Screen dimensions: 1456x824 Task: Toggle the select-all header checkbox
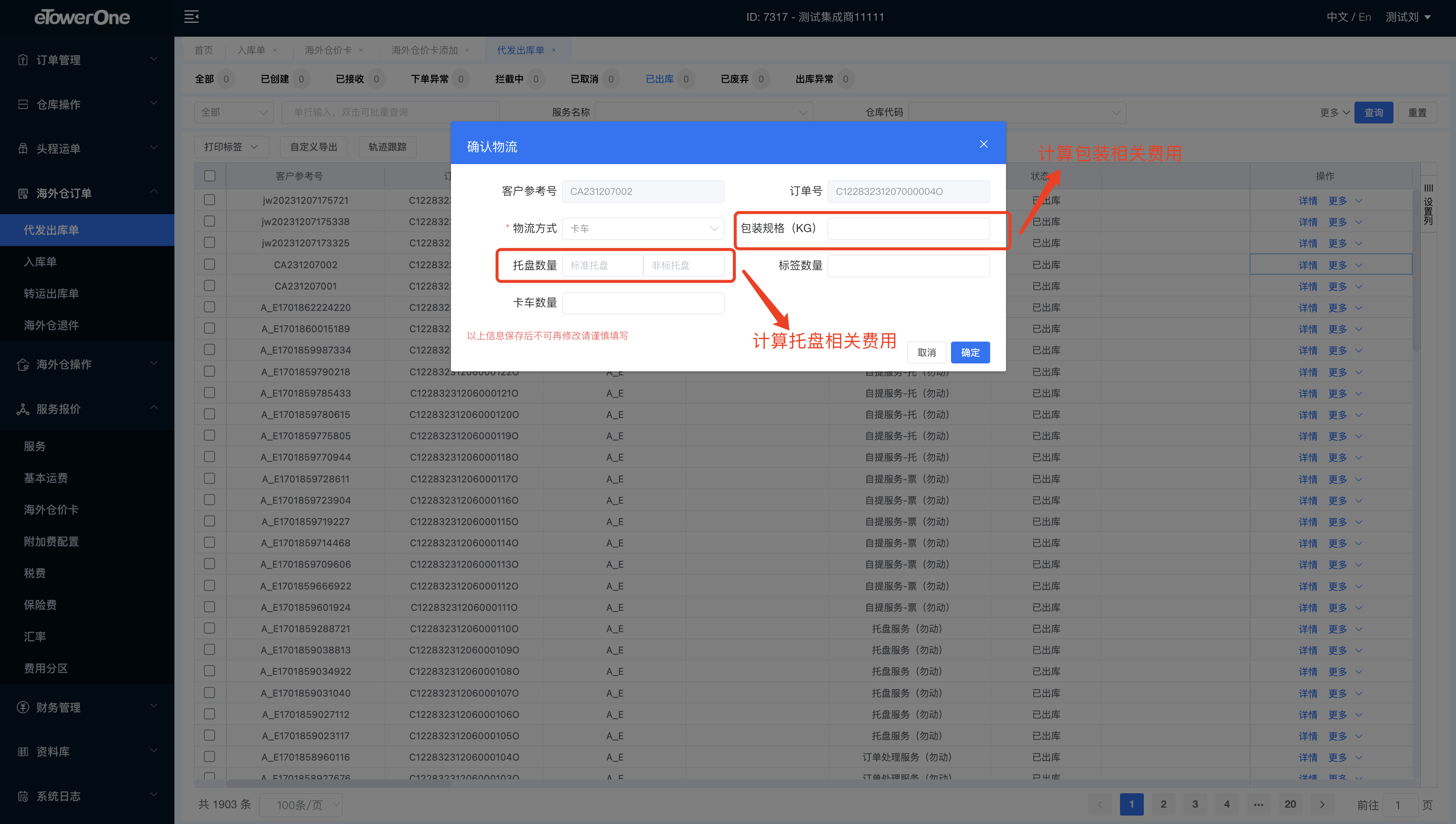point(210,176)
